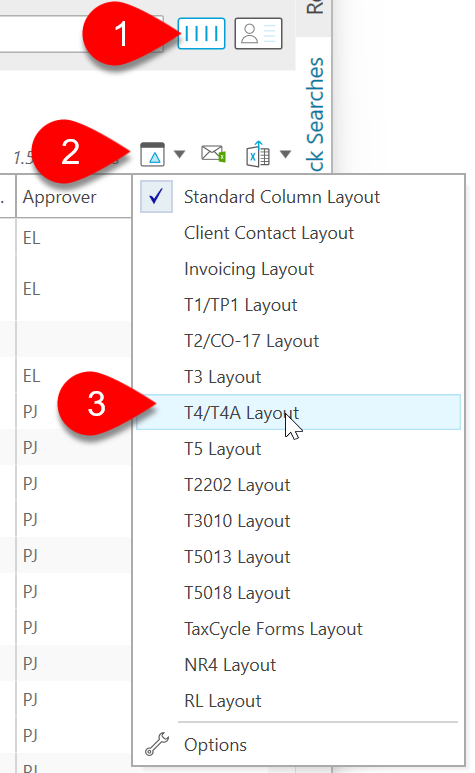The image size is (475, 773).
Task: Click the email envelope icon
Action: pos(213,154)
